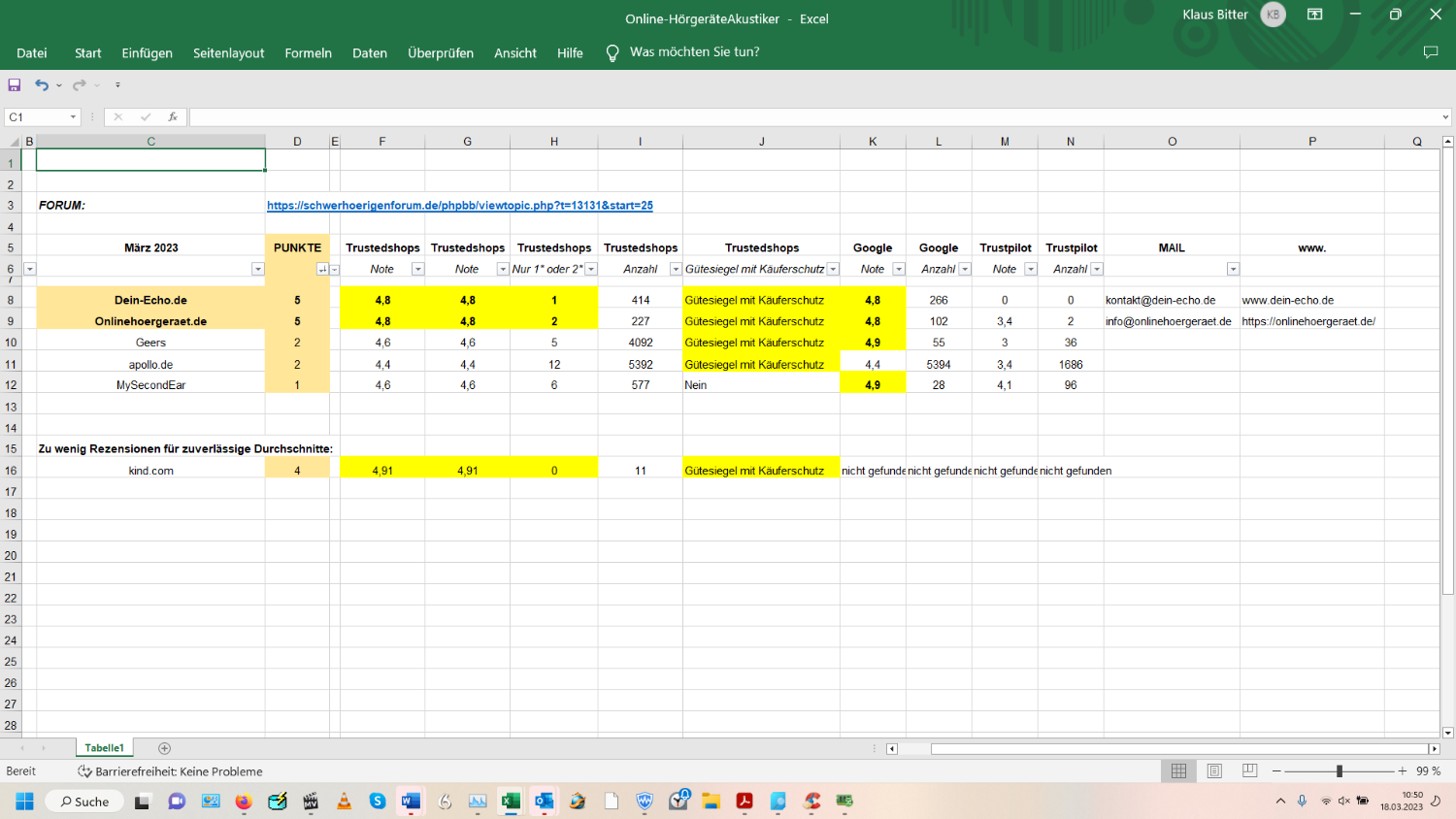Open Word from the Windows taskbar
The height and width of the screenshot is (819, 1456).
click(411, 802)
